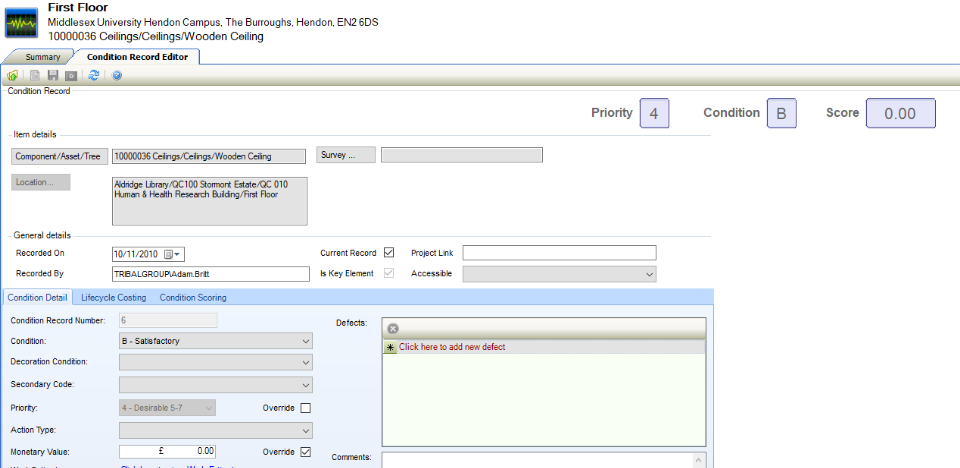Uncheck the Monetary Value Override checkbox
The height and width of the screenshot is (468, 960).
coord(305,452)
